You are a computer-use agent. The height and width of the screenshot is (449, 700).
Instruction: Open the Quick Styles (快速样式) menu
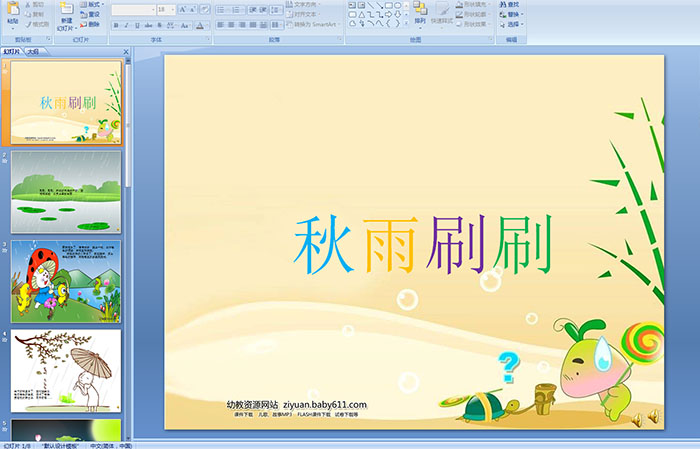(442, 13)
